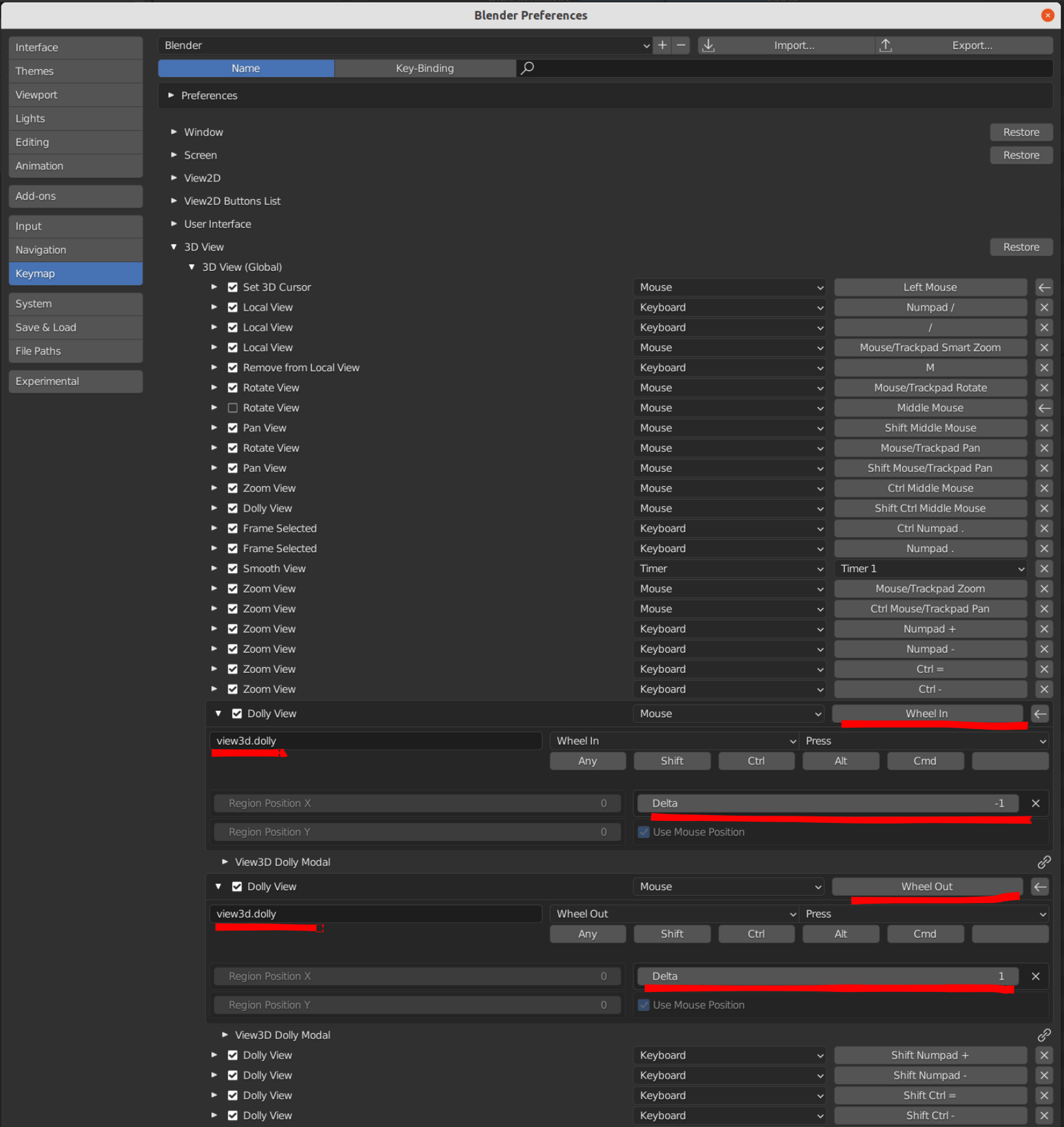Switch to the Key-Binding search tab

[425, 68]
